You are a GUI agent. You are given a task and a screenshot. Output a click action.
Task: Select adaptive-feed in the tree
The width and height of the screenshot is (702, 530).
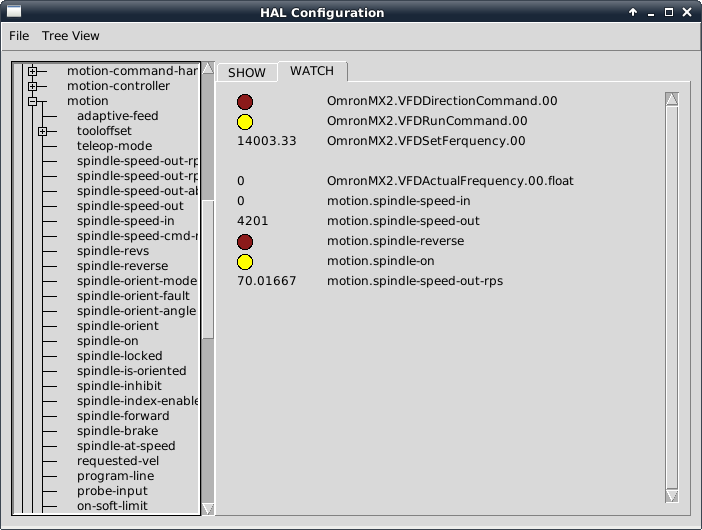point(118,116)
